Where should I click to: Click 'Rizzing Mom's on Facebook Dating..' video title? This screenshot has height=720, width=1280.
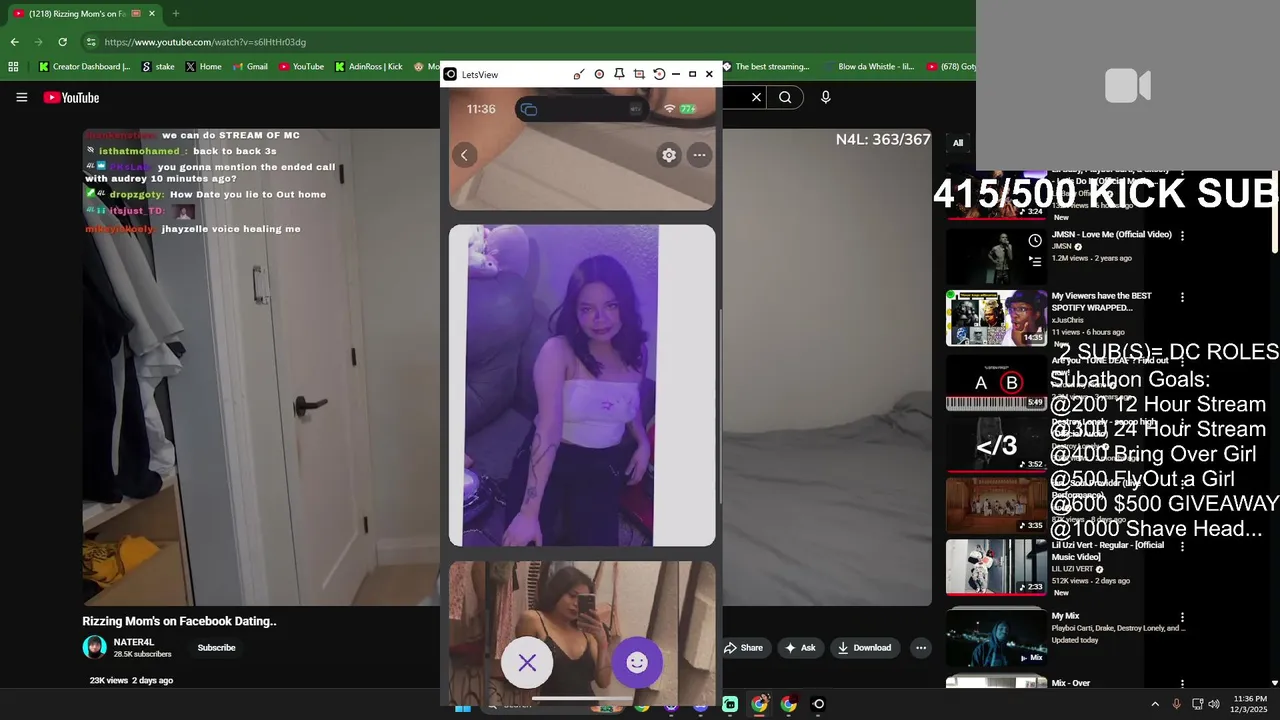[x=179, y=621]
